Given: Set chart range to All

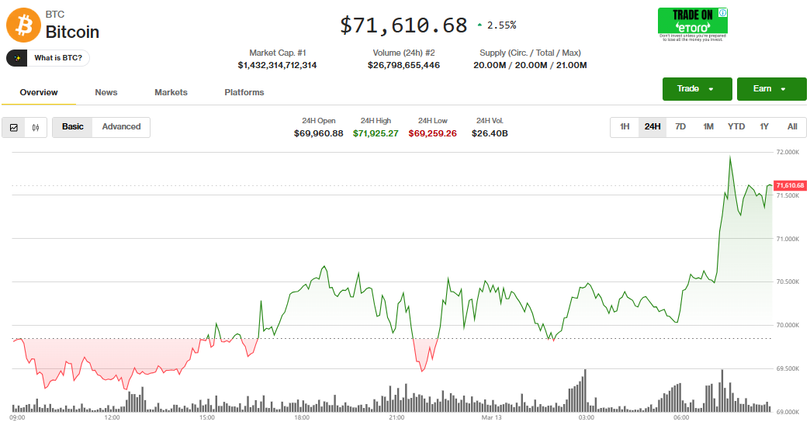Looking at the screenshot, I should tap(792, 127).
